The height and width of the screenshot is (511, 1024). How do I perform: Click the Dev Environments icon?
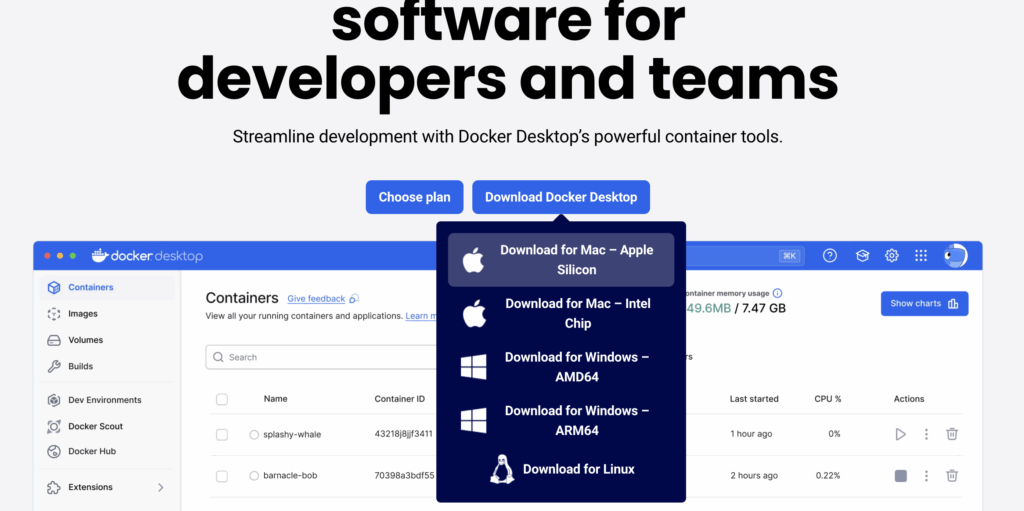(x=54, y=400)
